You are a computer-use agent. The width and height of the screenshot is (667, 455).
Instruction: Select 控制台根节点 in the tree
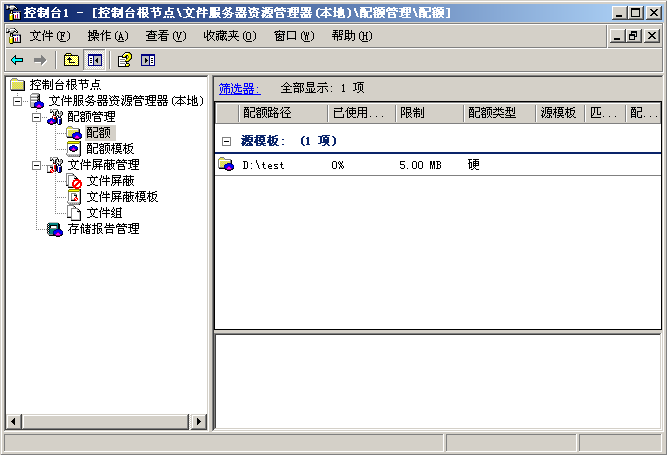pyautogui.click(x=65, y=85)
